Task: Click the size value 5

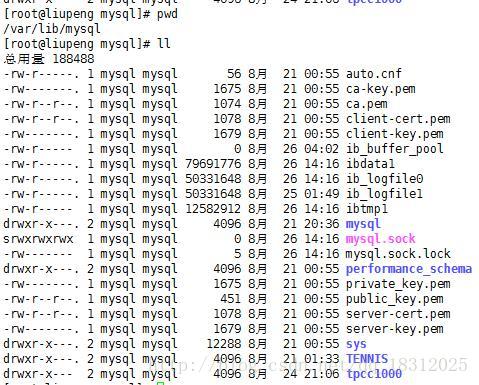Action: (237, 254)
